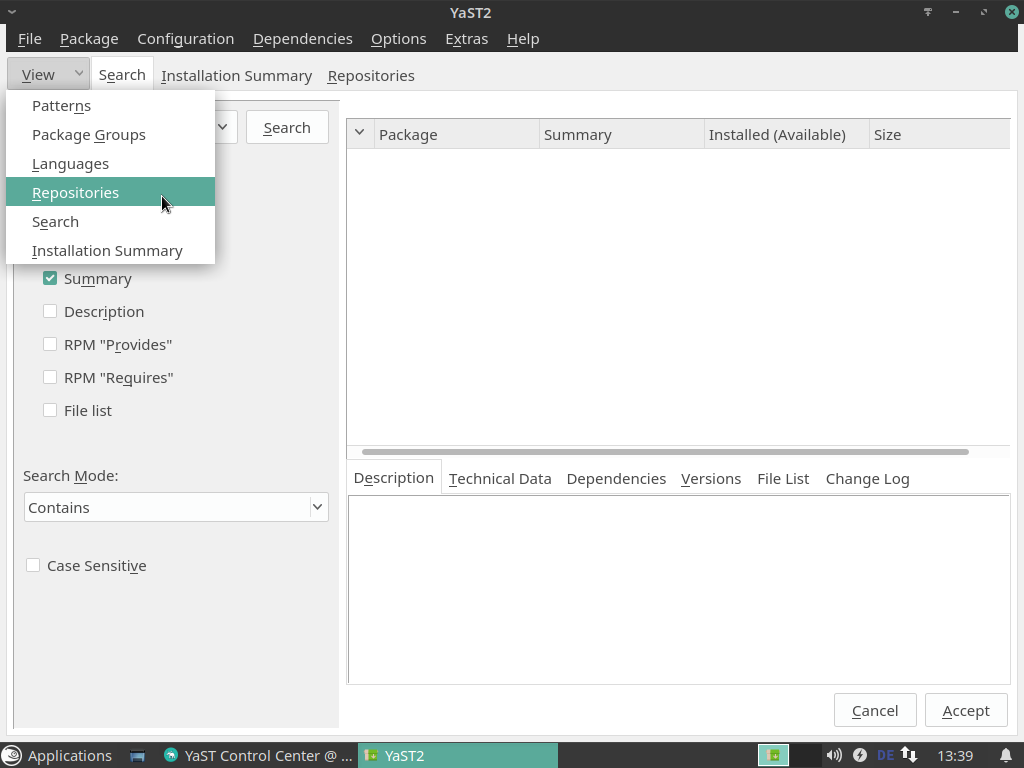Click the Cancel button

pyautogui.click(x=874, y=710)
